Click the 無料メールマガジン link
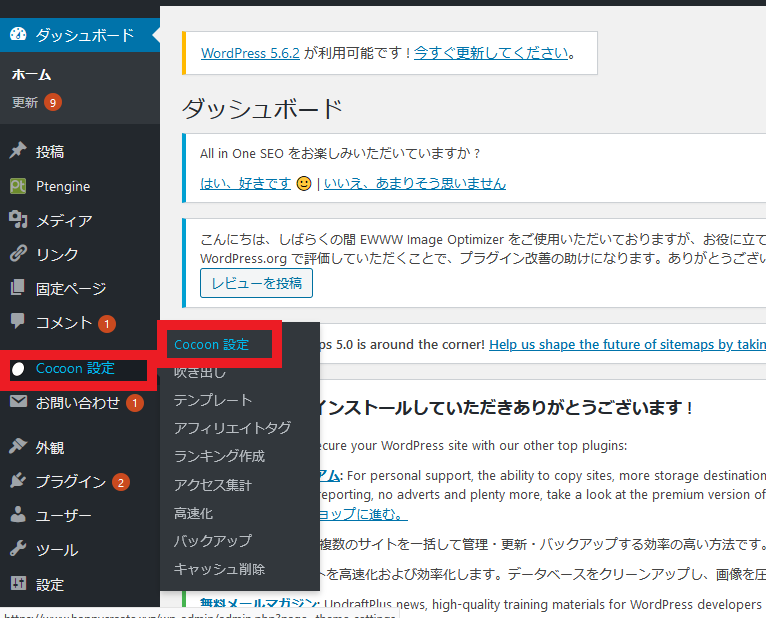Screen dimensions: 766x618 tap(259, 604)
